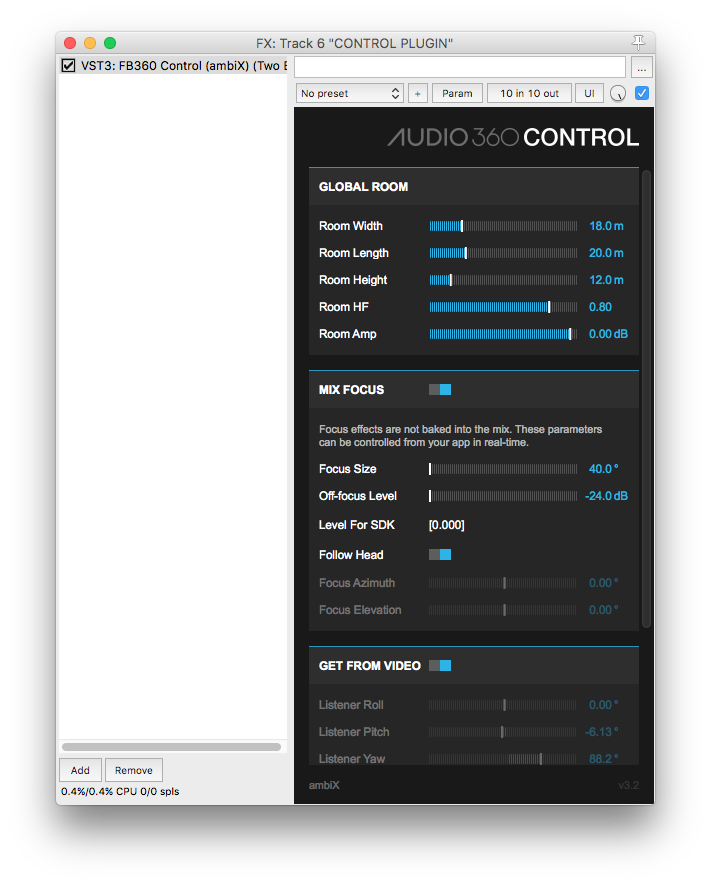
Task: Open the 10 in 10 out routing
Action: click(529, 94)
